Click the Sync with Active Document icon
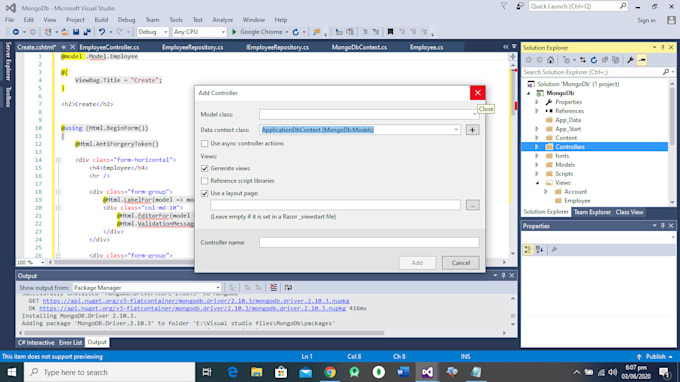Screen dimensions: 680x382 pyautogui.click(x=583, y=60)
